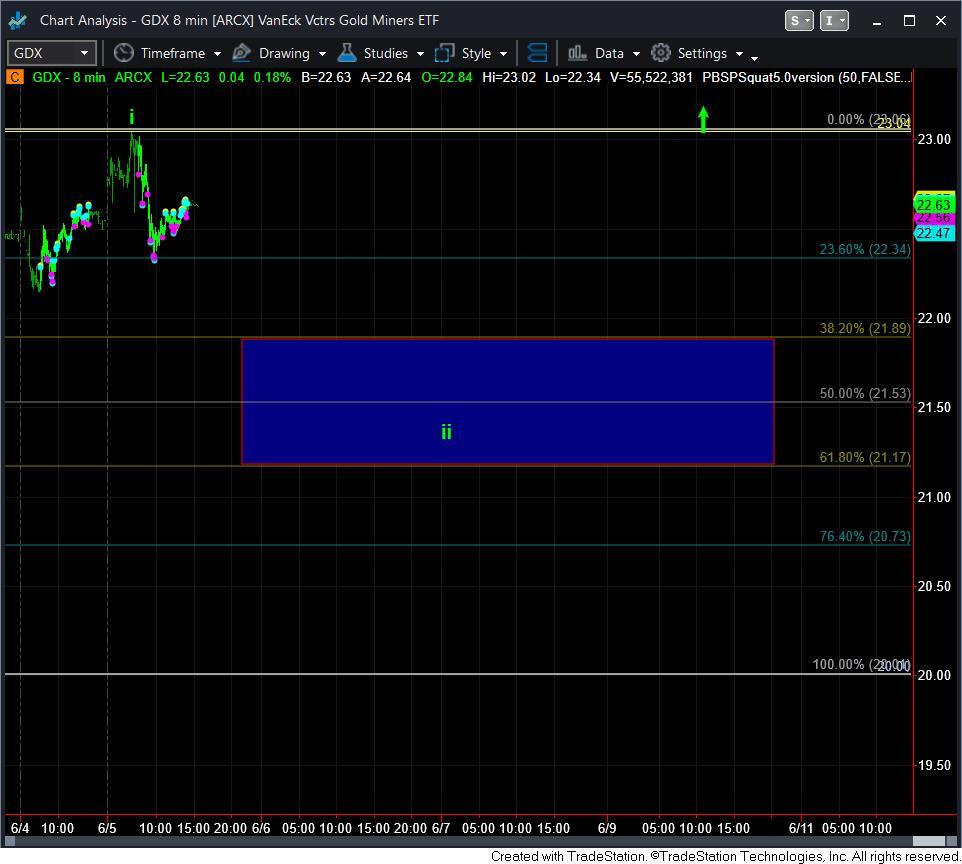Select the wave i label on chart

click(131, 117)
